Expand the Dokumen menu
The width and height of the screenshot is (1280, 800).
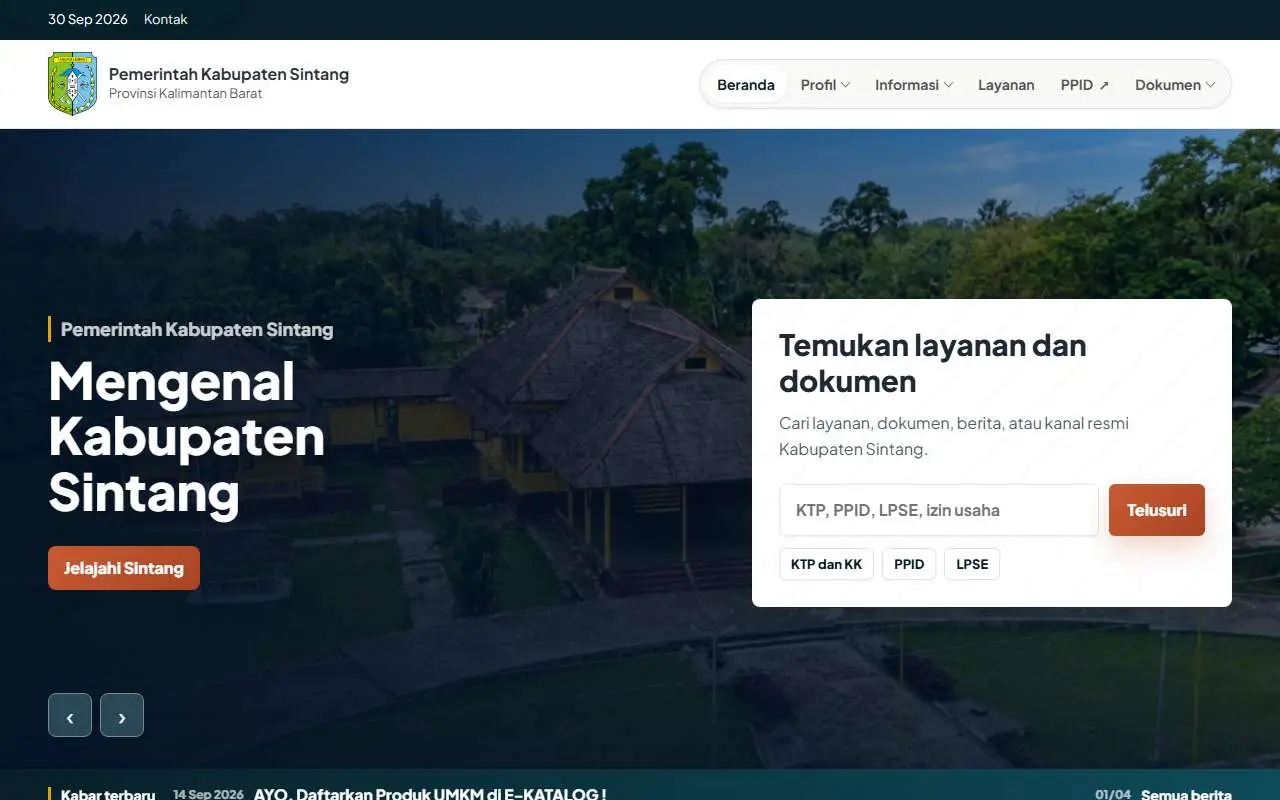tap(1175, 85)
